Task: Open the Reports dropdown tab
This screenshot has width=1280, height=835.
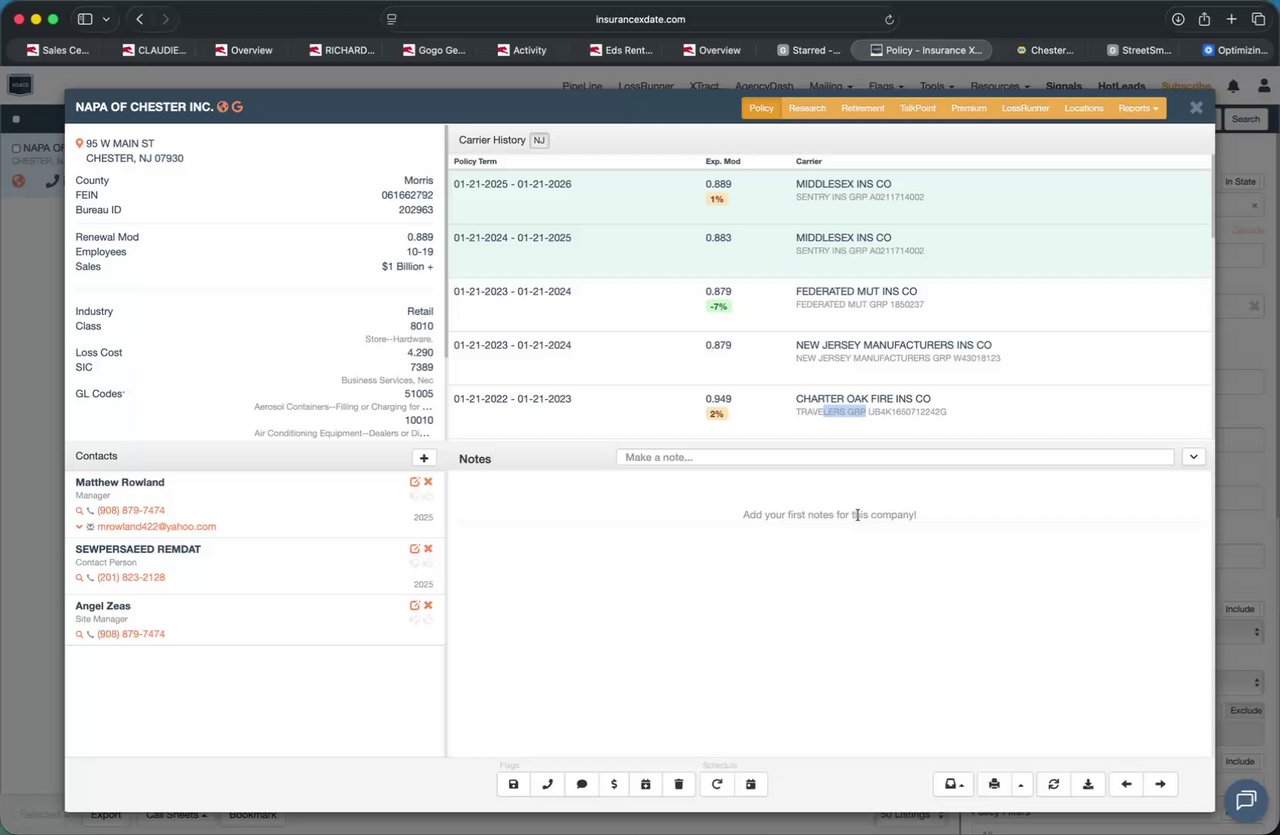Action: 1138,108
